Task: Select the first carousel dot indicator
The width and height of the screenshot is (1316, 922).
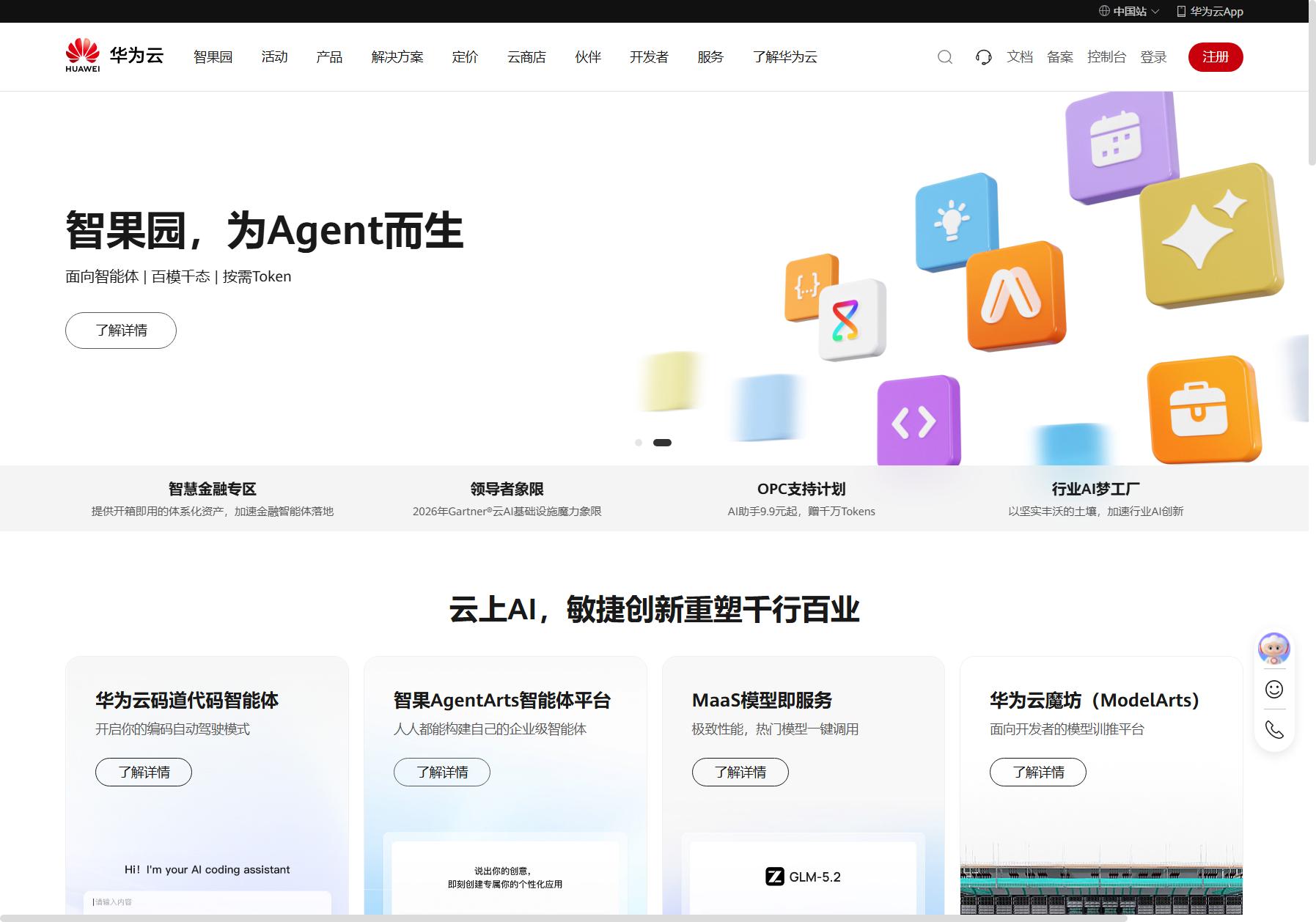Action: coord(639,443)
